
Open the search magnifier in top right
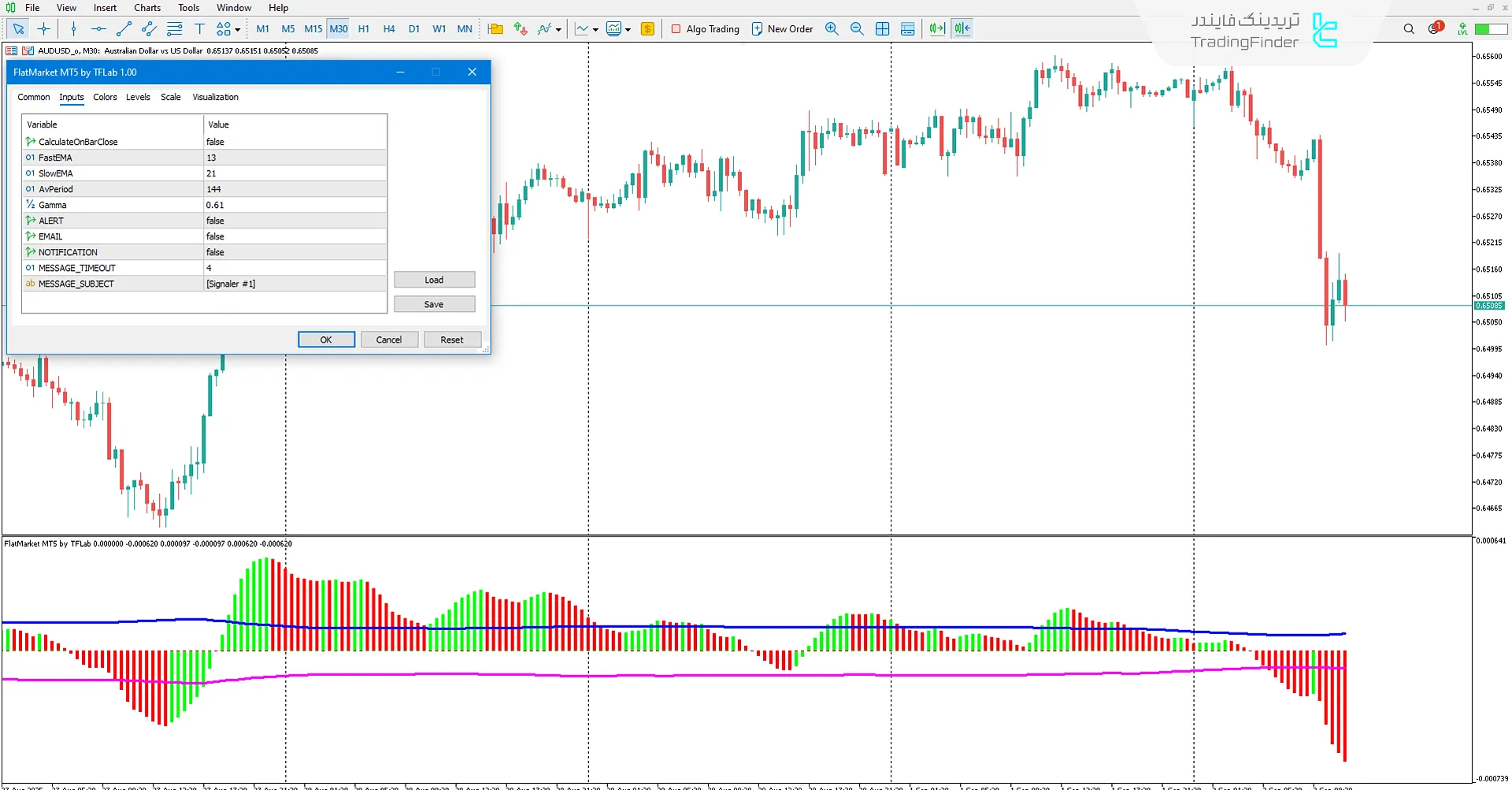tap(1409, 29)
